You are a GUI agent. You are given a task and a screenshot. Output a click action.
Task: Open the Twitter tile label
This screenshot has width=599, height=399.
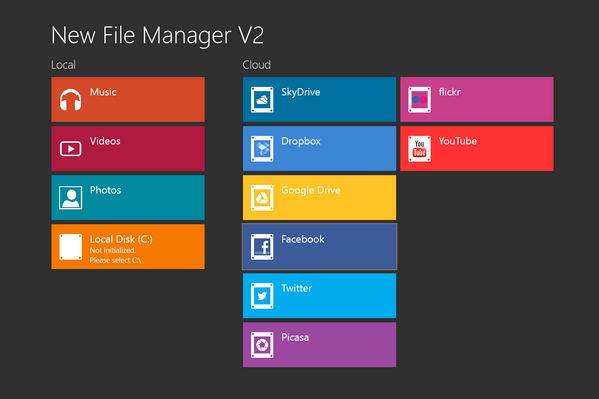point(296,288)
